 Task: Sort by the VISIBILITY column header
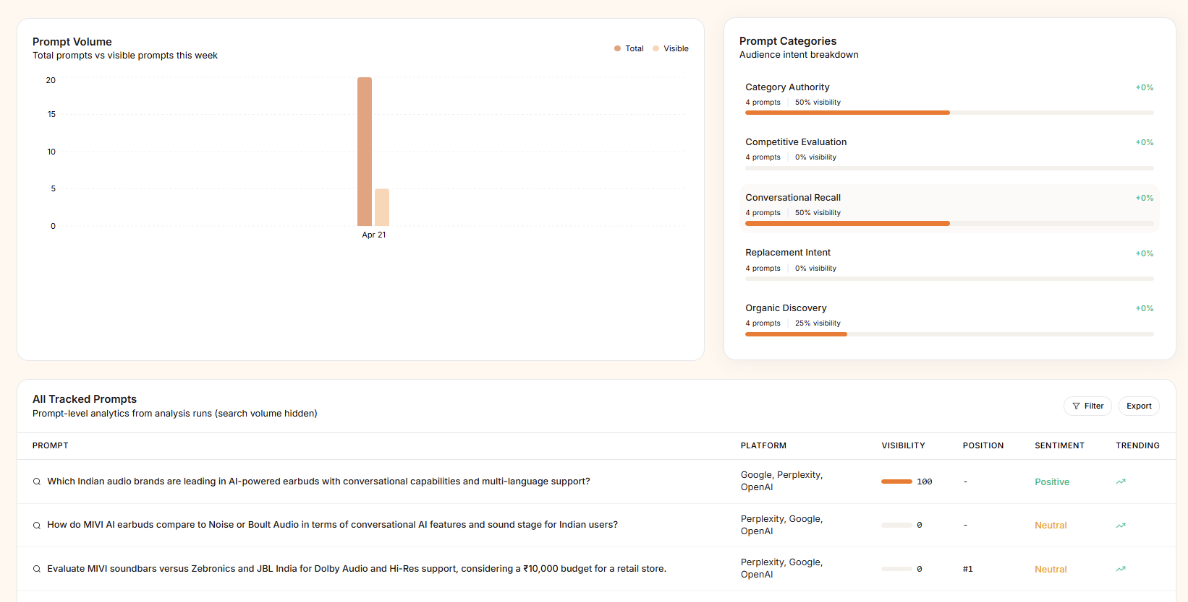pyautogui.click(x=903, y=445)
